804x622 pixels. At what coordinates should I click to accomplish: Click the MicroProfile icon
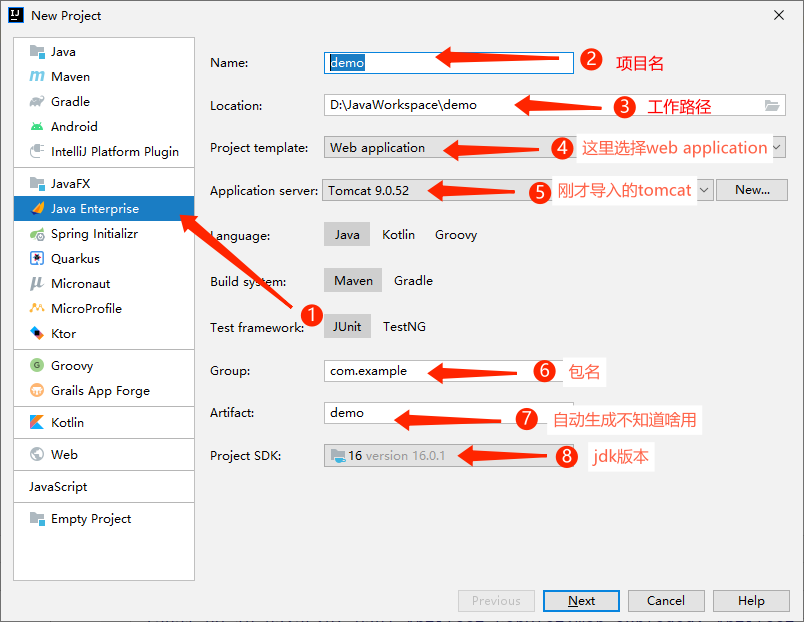[37, 308]
